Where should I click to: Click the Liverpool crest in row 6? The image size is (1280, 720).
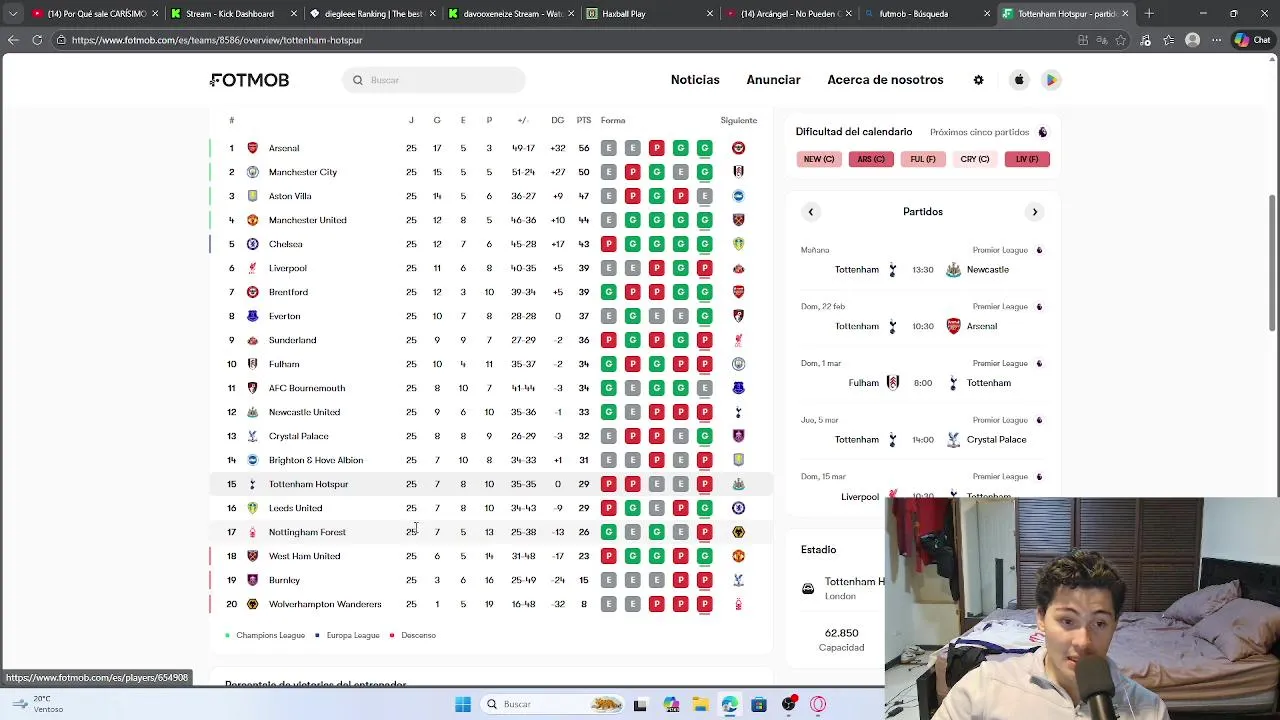pos(252,268)
